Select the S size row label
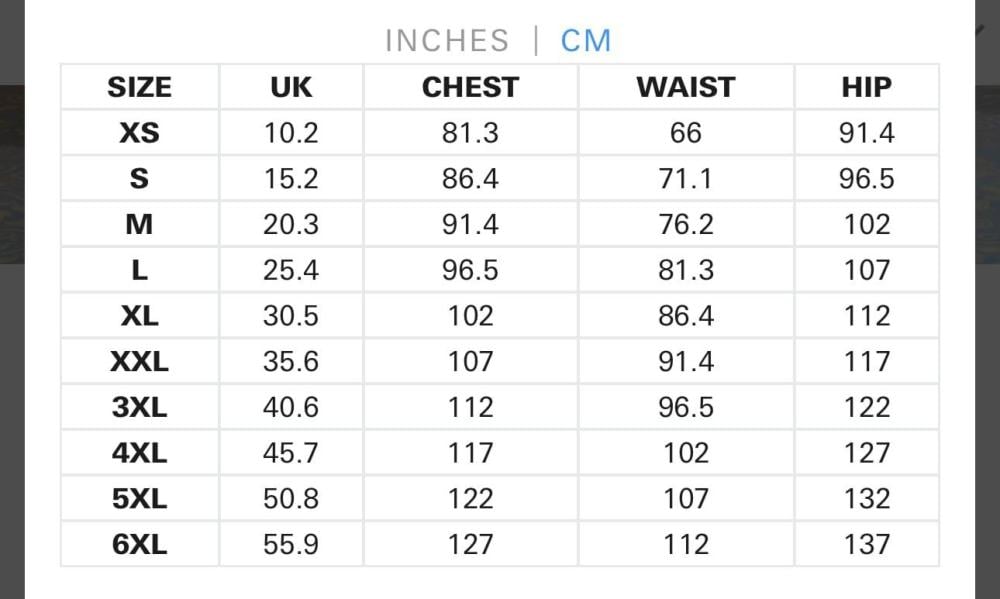Viewport: 1000px width, 599px height. pos(139,179)
